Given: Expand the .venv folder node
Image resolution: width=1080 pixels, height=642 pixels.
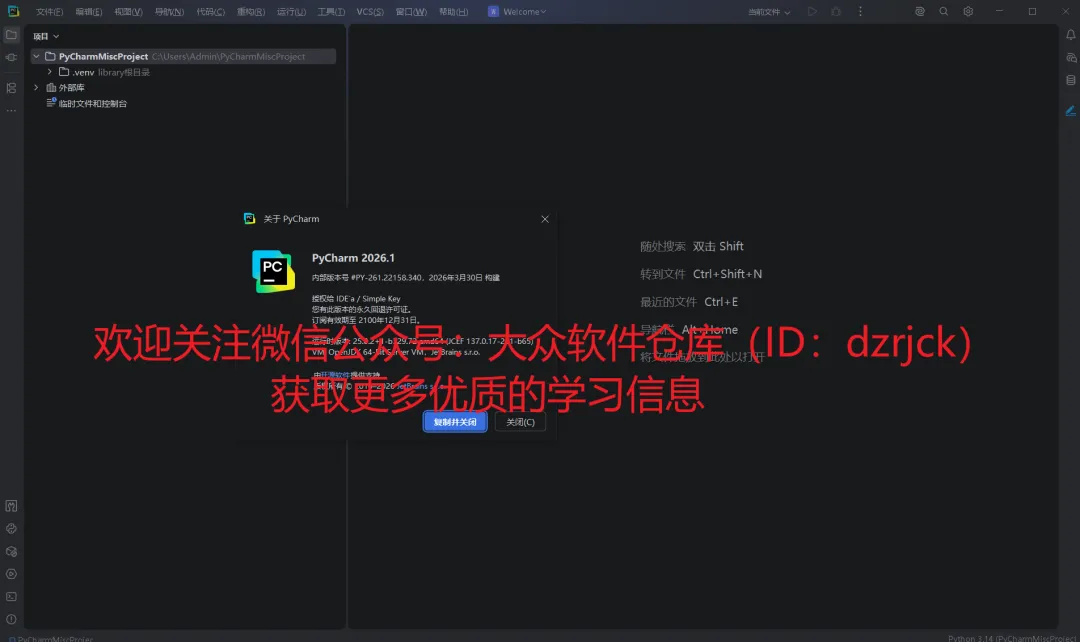Looking at the screenshot, I should (50, 72).
